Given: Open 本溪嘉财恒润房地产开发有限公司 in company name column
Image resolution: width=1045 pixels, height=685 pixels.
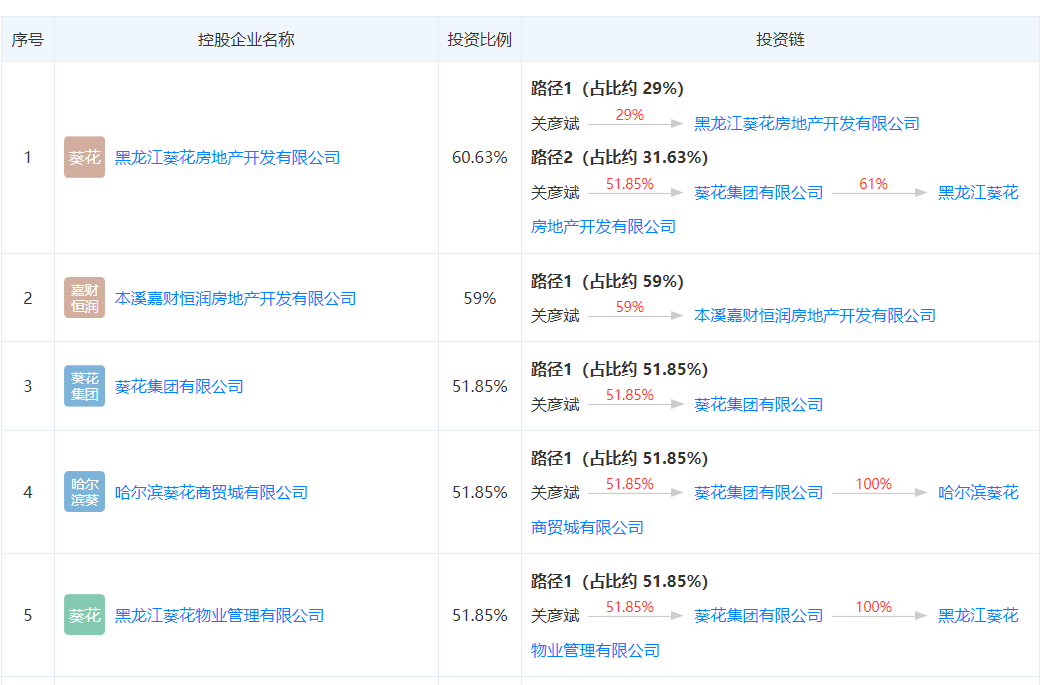Looking at the screenshot, I should pyautogui.click(x=235, y=299).
